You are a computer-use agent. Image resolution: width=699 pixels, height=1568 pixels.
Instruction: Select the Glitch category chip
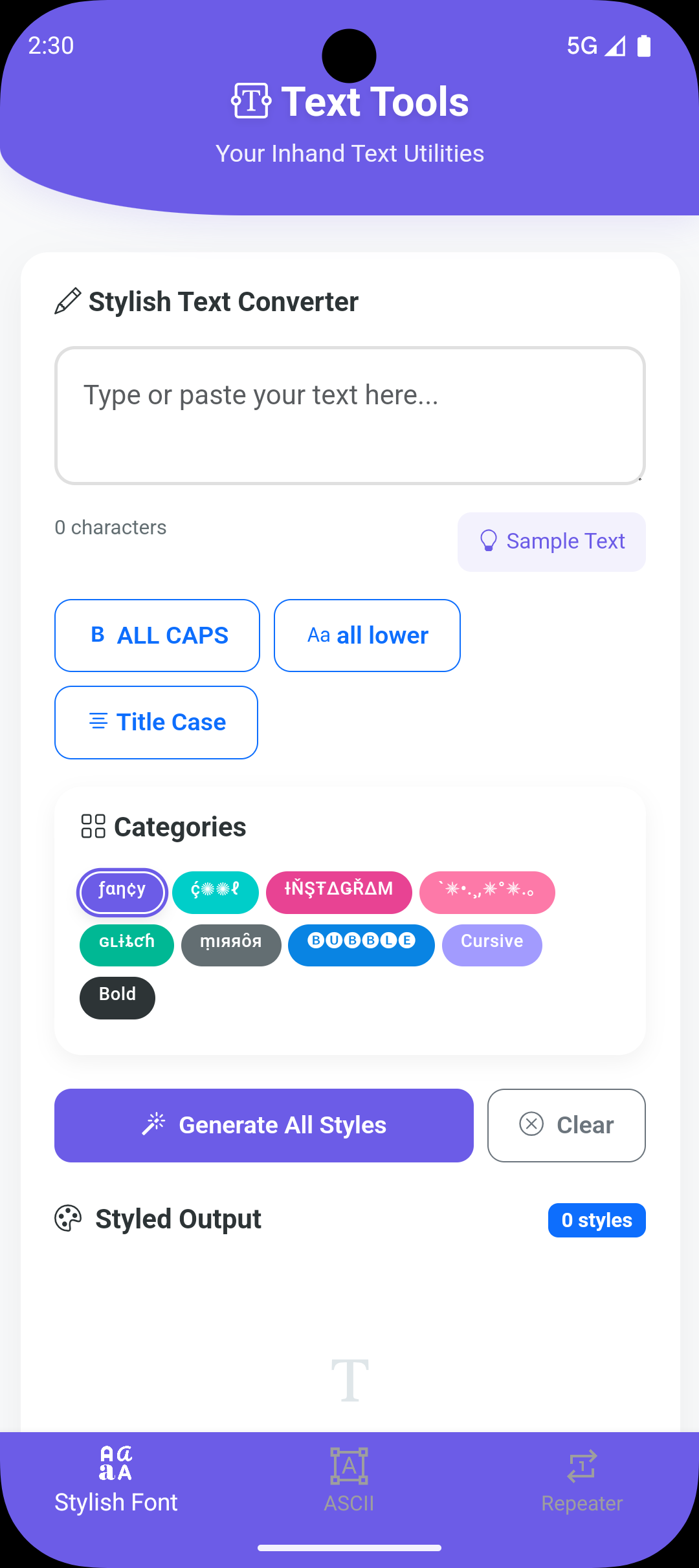click(127, 944)
